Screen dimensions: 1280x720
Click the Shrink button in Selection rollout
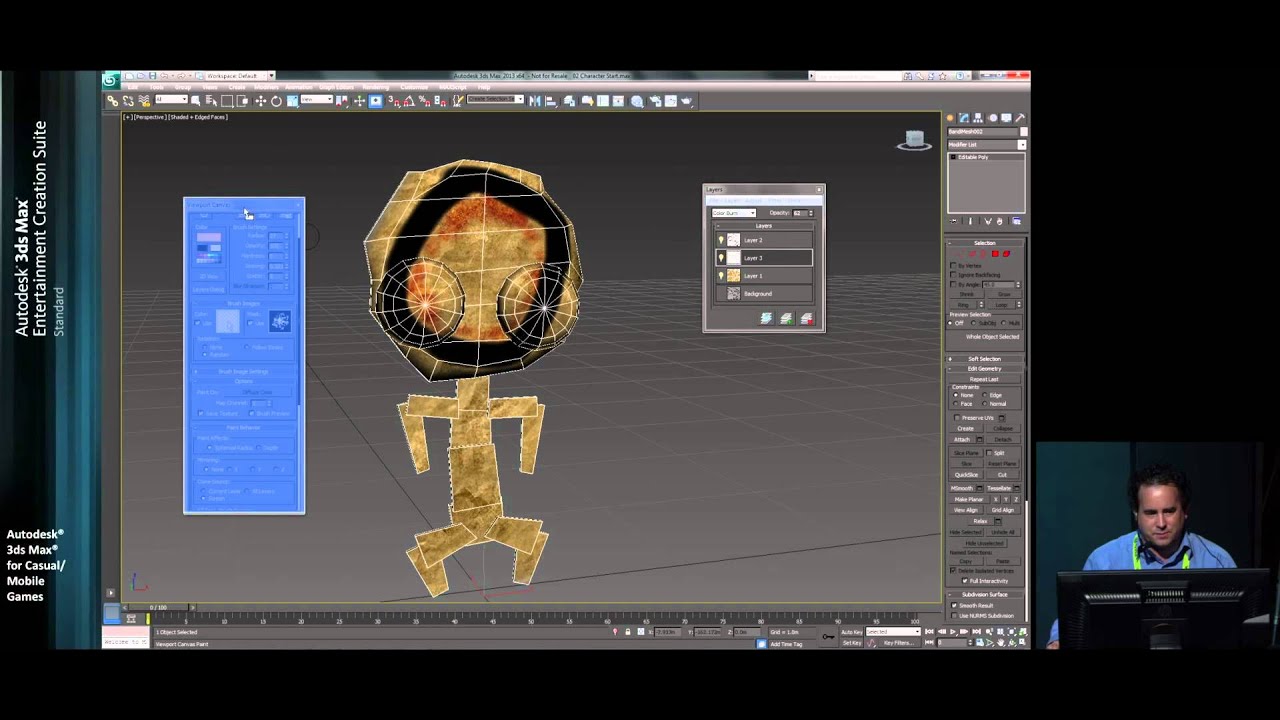(965, 294)
